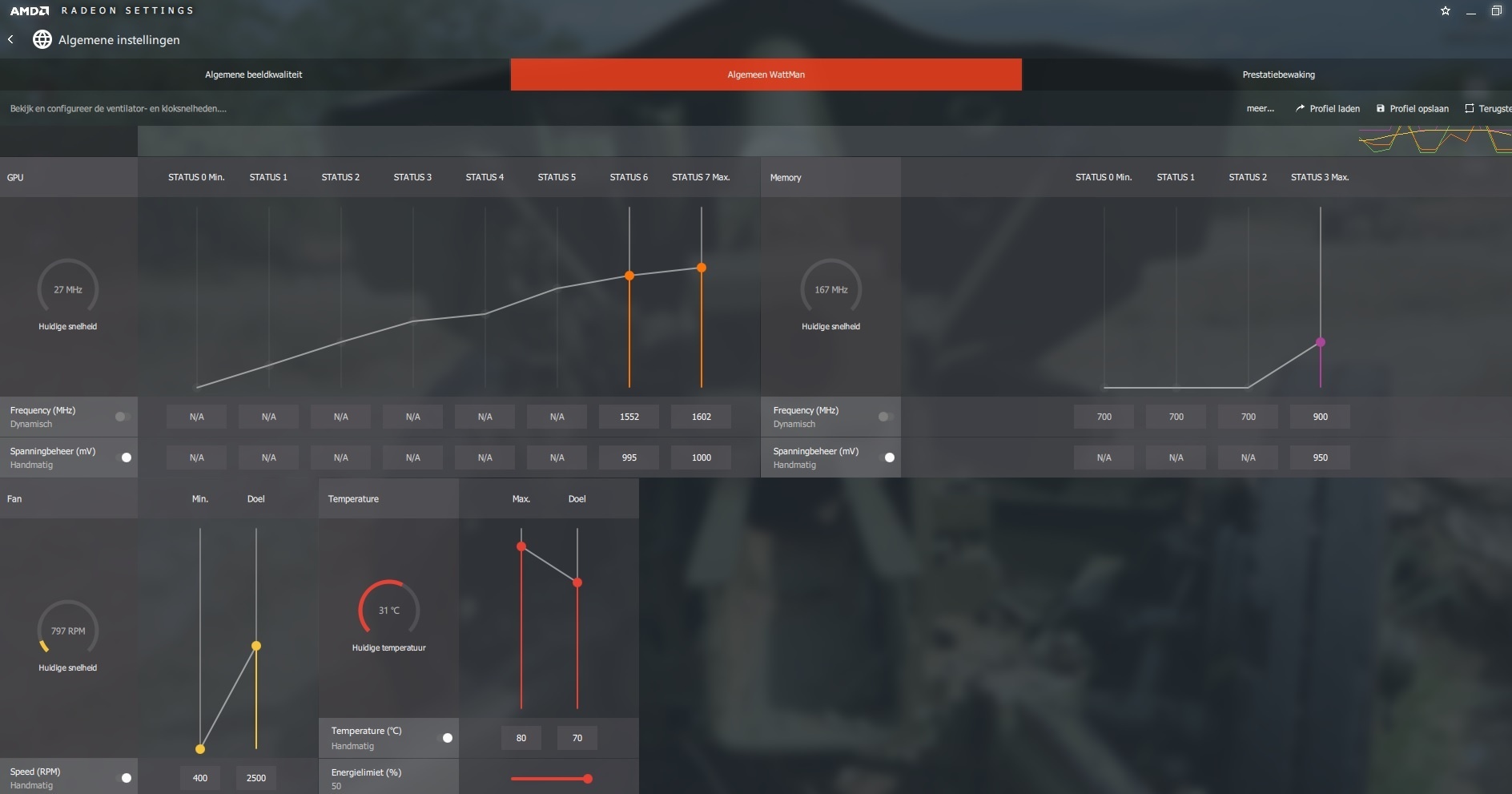Screen dimensions: 1512x794
Task: Switch to Algemene beeldkwaliteit tab
Action: [254, 75]
